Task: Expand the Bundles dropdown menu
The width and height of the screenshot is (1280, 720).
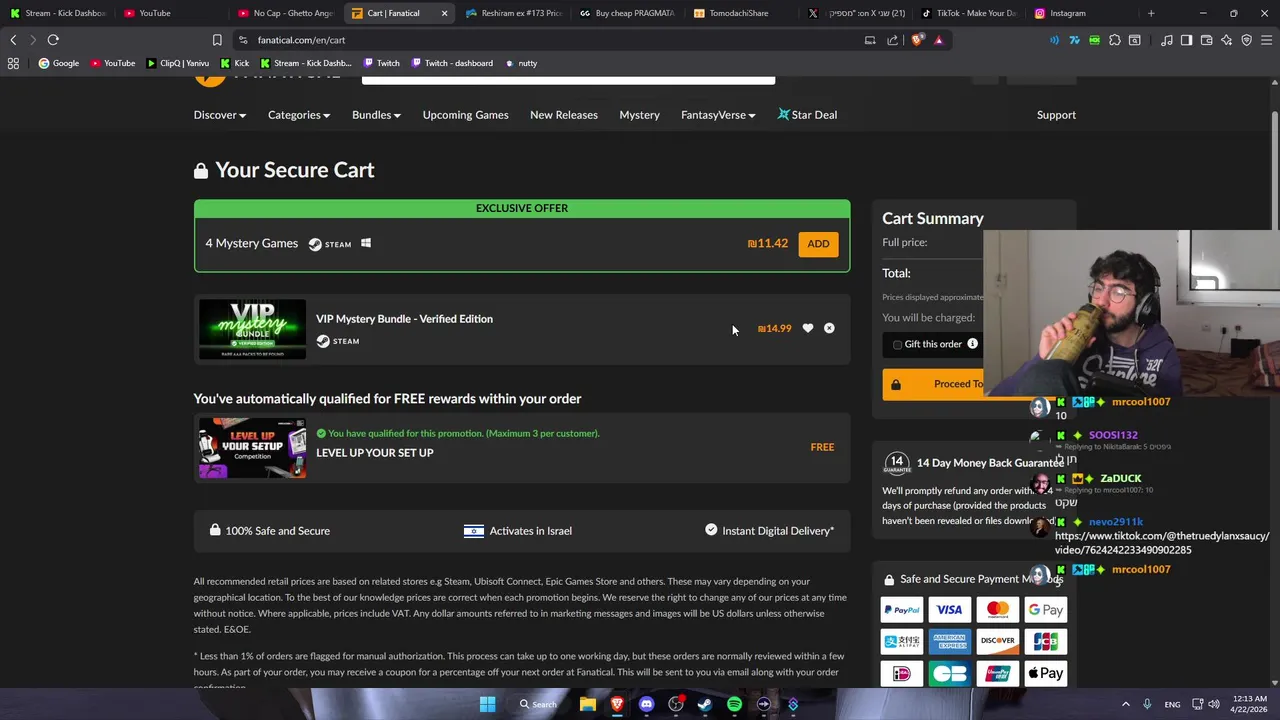Action: tap(376, 115)
